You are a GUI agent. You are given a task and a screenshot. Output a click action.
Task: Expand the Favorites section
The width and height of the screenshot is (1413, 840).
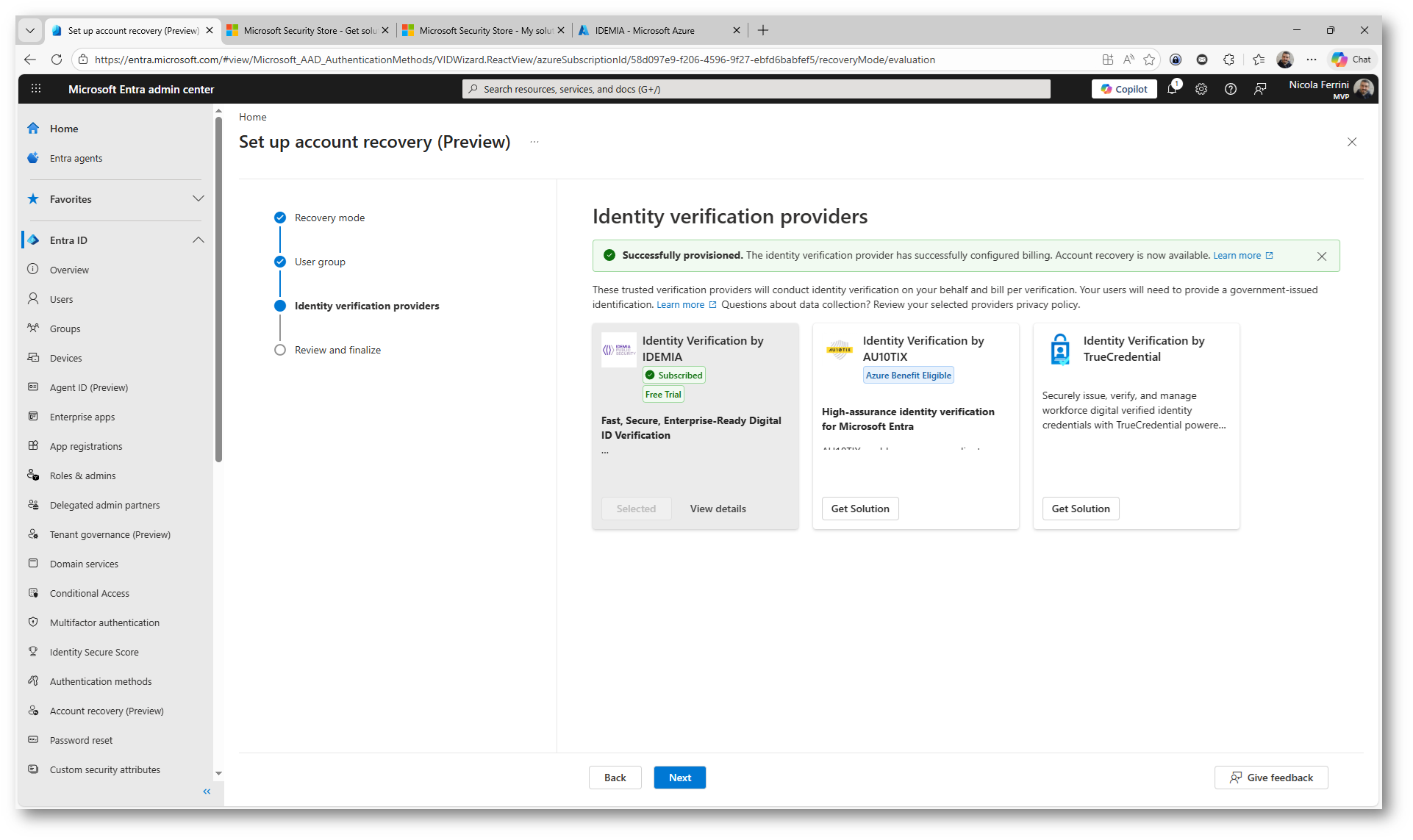pyautogui.click(x=198, y=199)
